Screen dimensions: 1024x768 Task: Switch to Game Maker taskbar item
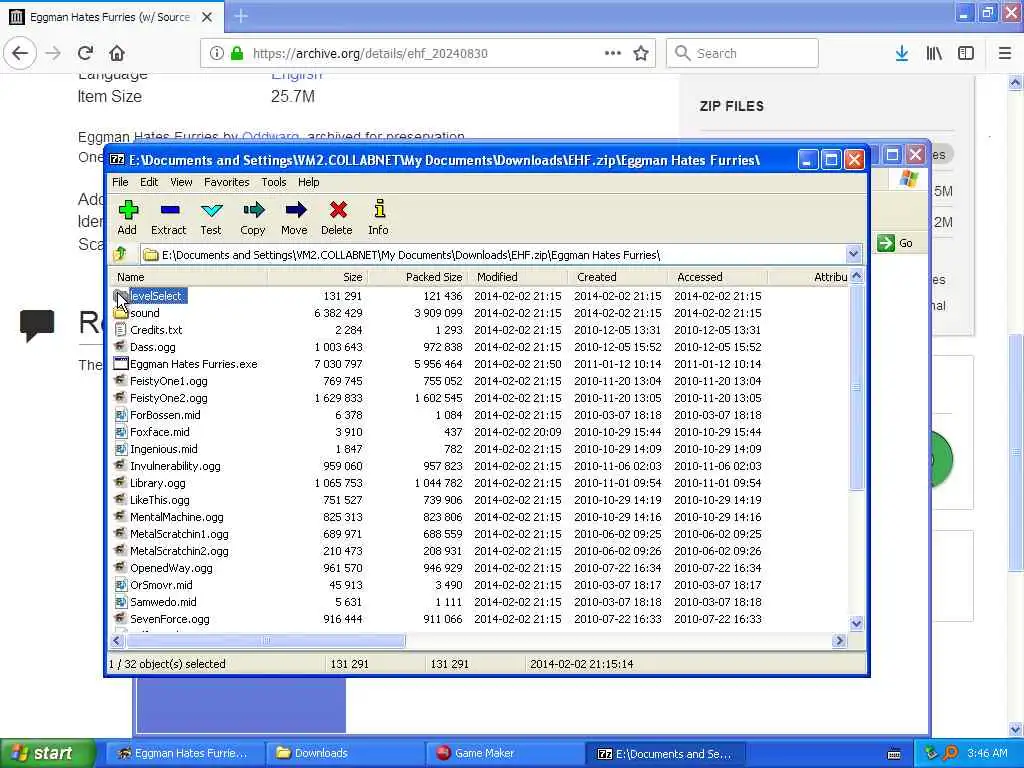tap(505, 753)
